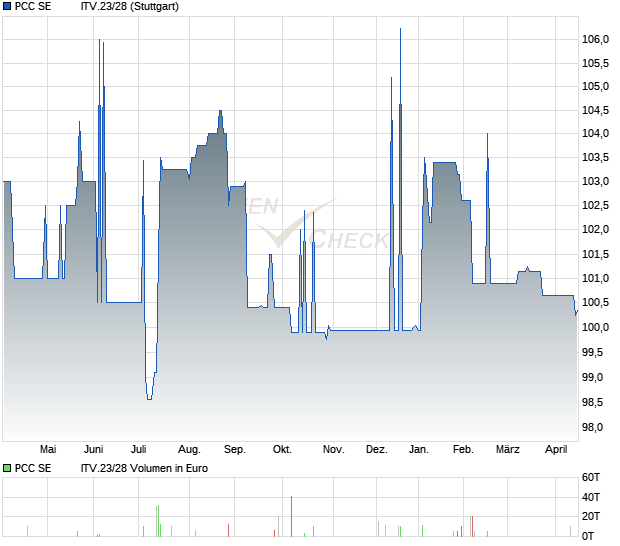This screenshot has height=546, width=620.
Task: Click the CHECK watermark logo in the chart
Action: pos(352,240)
